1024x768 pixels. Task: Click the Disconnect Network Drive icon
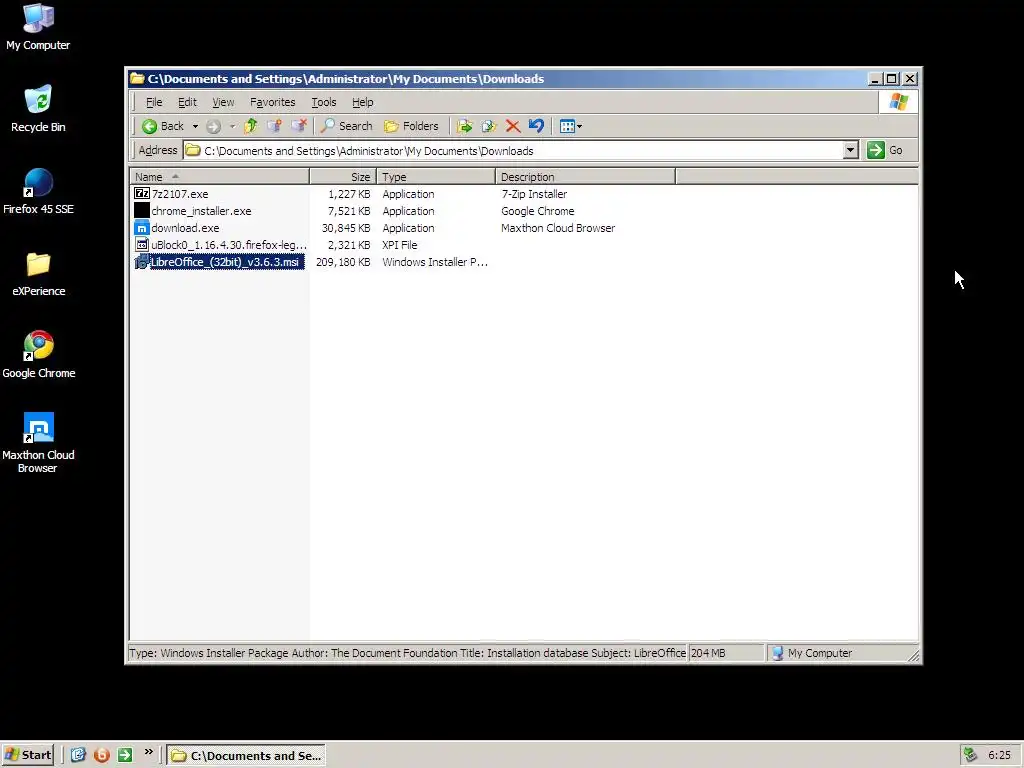(x=298, y=126)
